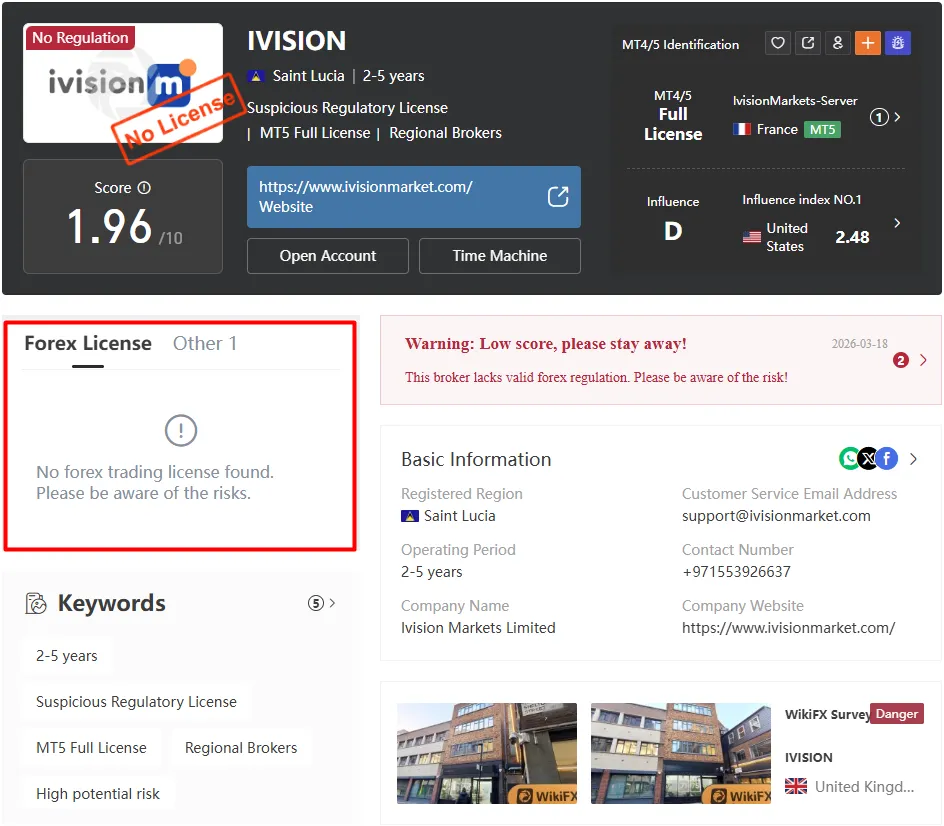
Task: Click the MT5 green tag
Action: tap(822, 129)
